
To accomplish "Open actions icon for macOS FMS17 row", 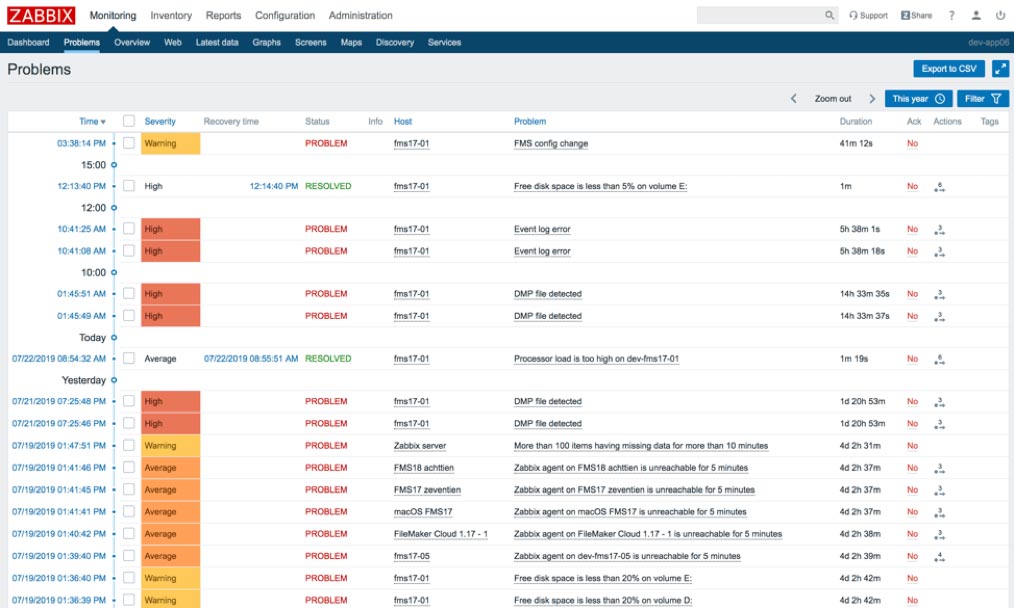I will 940,512.
